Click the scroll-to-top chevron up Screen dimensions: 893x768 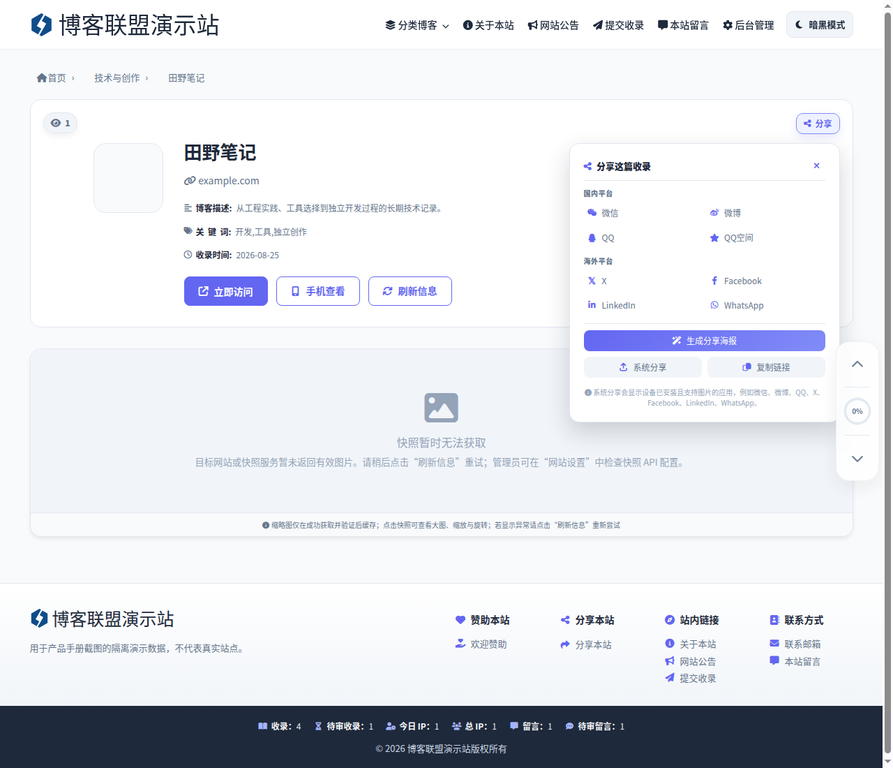857,364
